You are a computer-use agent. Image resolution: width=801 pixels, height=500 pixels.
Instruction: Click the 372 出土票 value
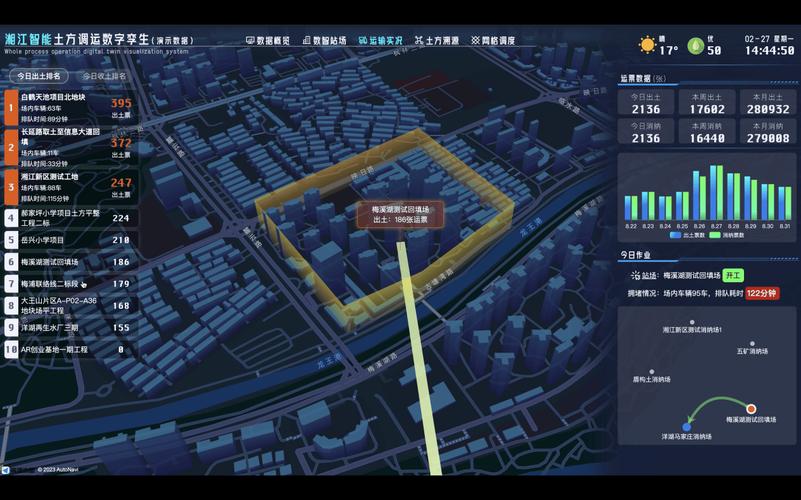click(x=121, y=143)
